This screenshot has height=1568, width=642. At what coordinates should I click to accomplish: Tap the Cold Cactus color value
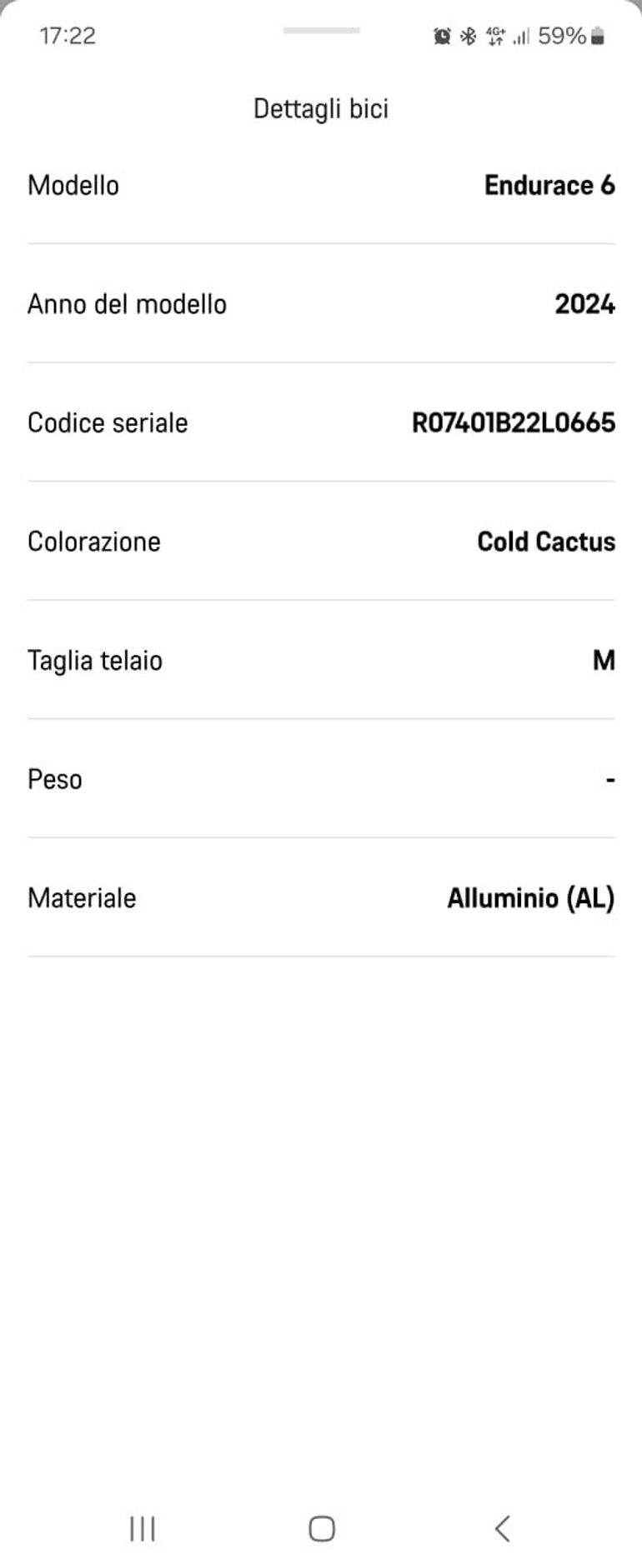point(546,542)
